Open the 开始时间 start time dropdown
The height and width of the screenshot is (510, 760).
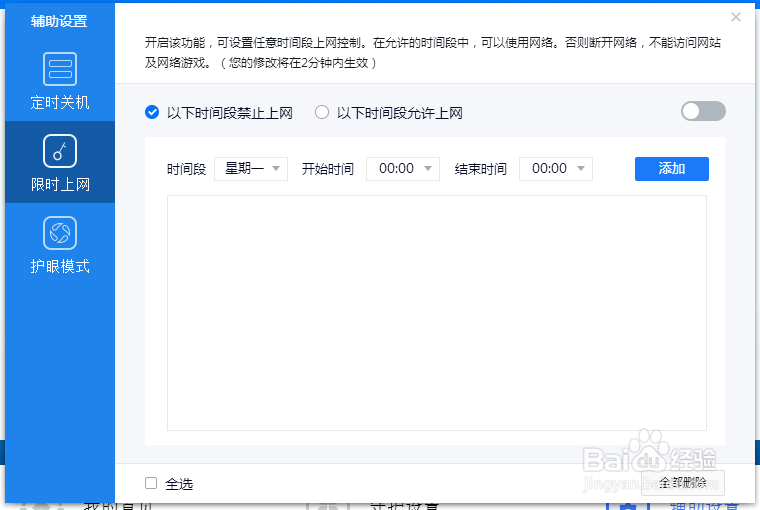(x=403, y=169)
